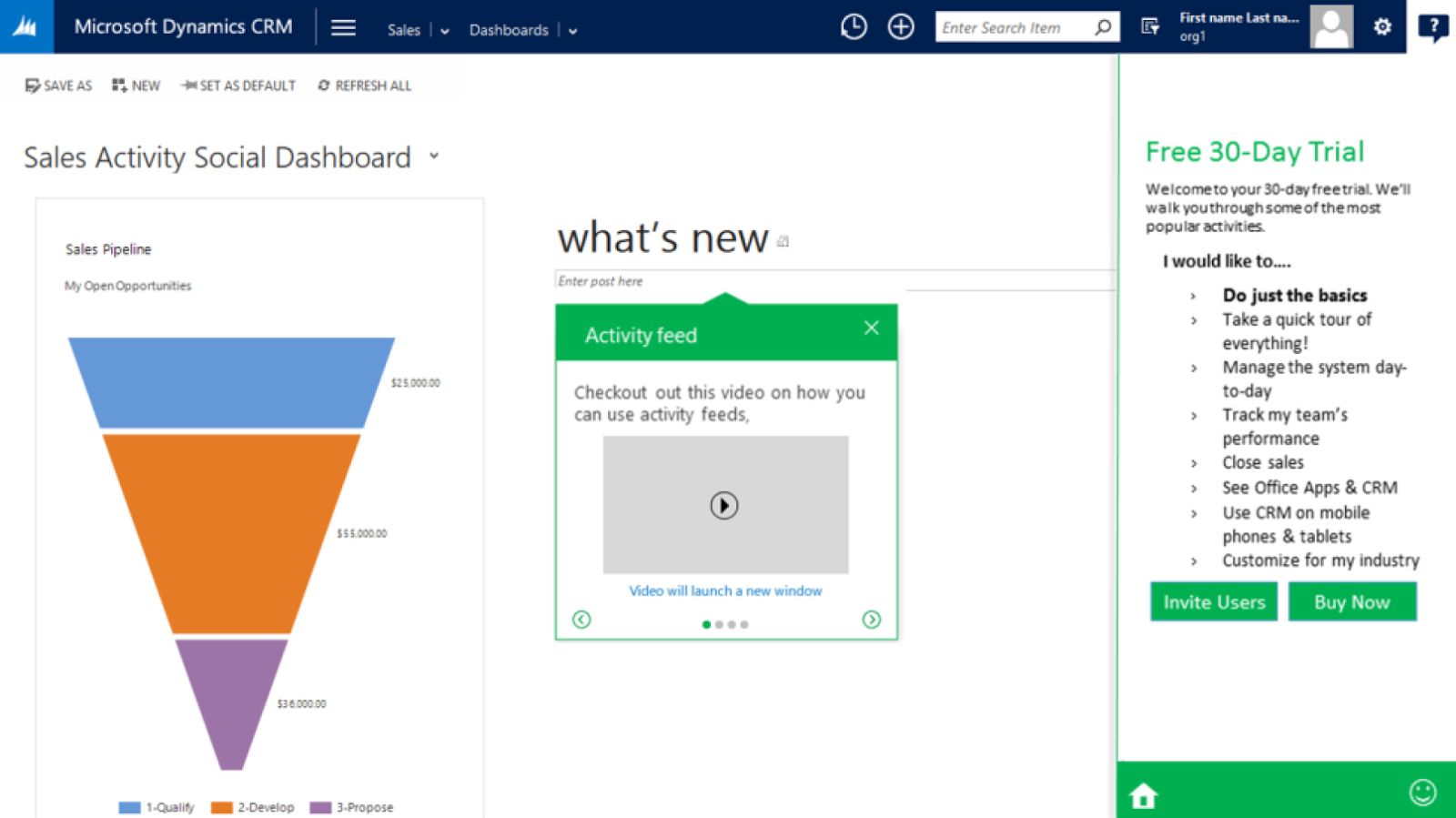This screenshot has width=1456, height=818.
Task: Click the $55,000.00 funnel value label
Action: (362, 533)
